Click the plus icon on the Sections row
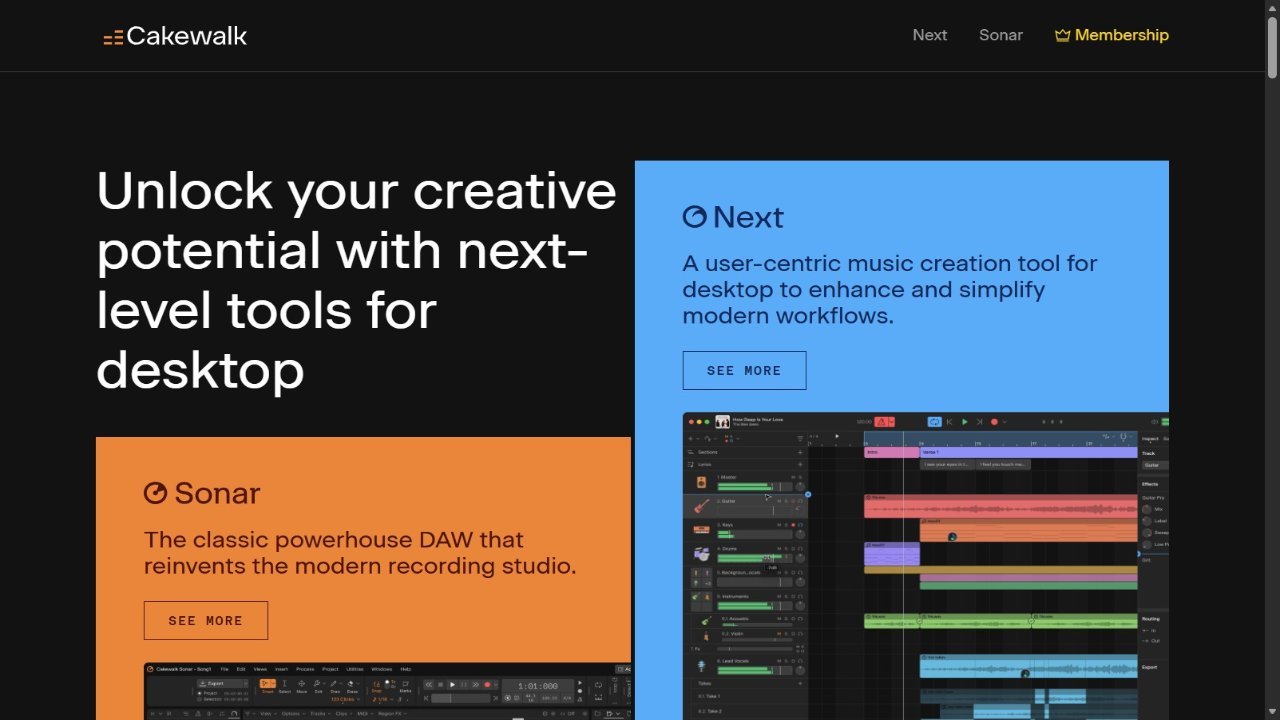This screenshot has height=720, width=1280. [x=800, y=452]
